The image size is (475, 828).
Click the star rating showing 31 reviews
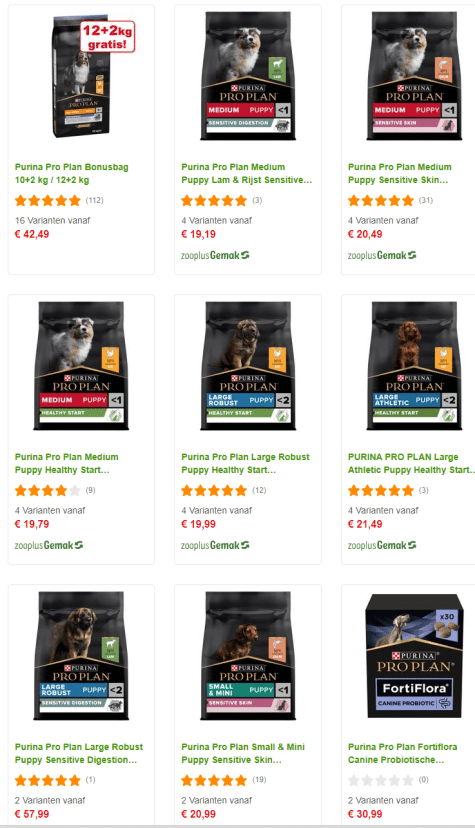(x=390, y=201)
